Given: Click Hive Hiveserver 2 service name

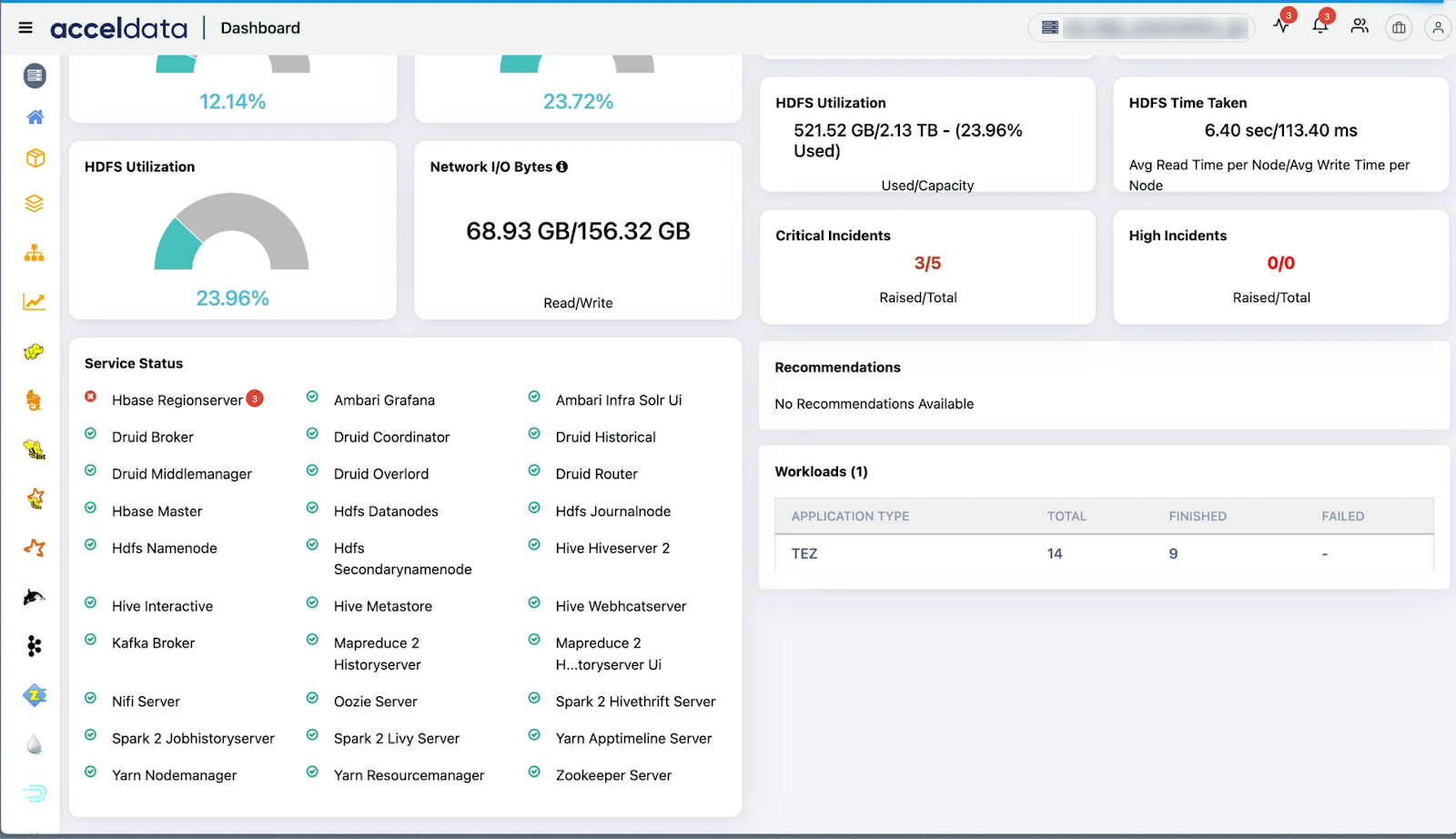Looking at the screenshot, I should (x=613, y=548).
